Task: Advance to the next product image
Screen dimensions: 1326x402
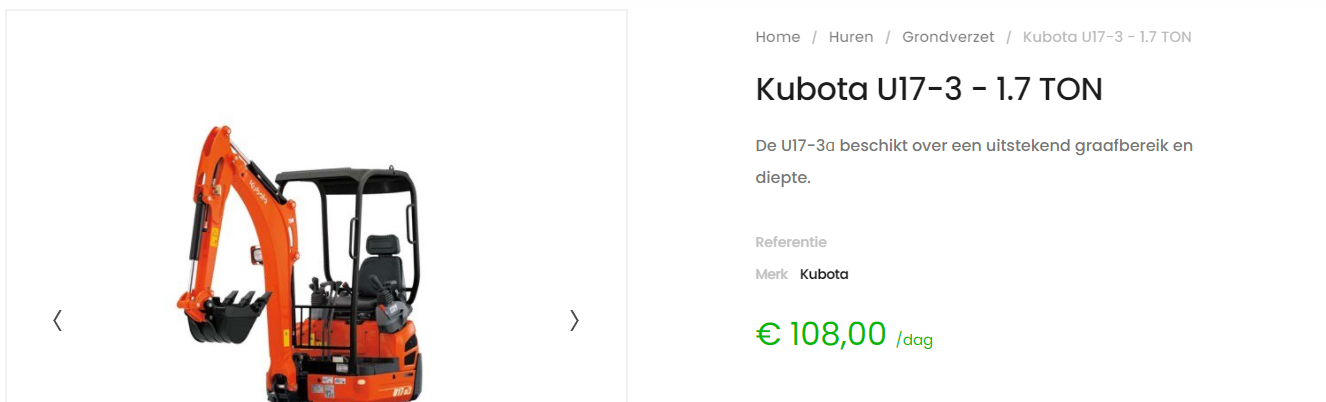Action: (x=574, y=320)
